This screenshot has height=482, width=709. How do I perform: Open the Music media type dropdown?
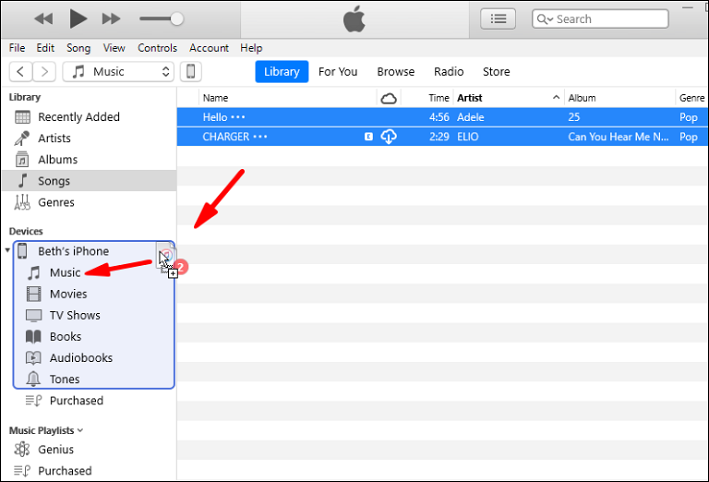[x=118, y=71]
